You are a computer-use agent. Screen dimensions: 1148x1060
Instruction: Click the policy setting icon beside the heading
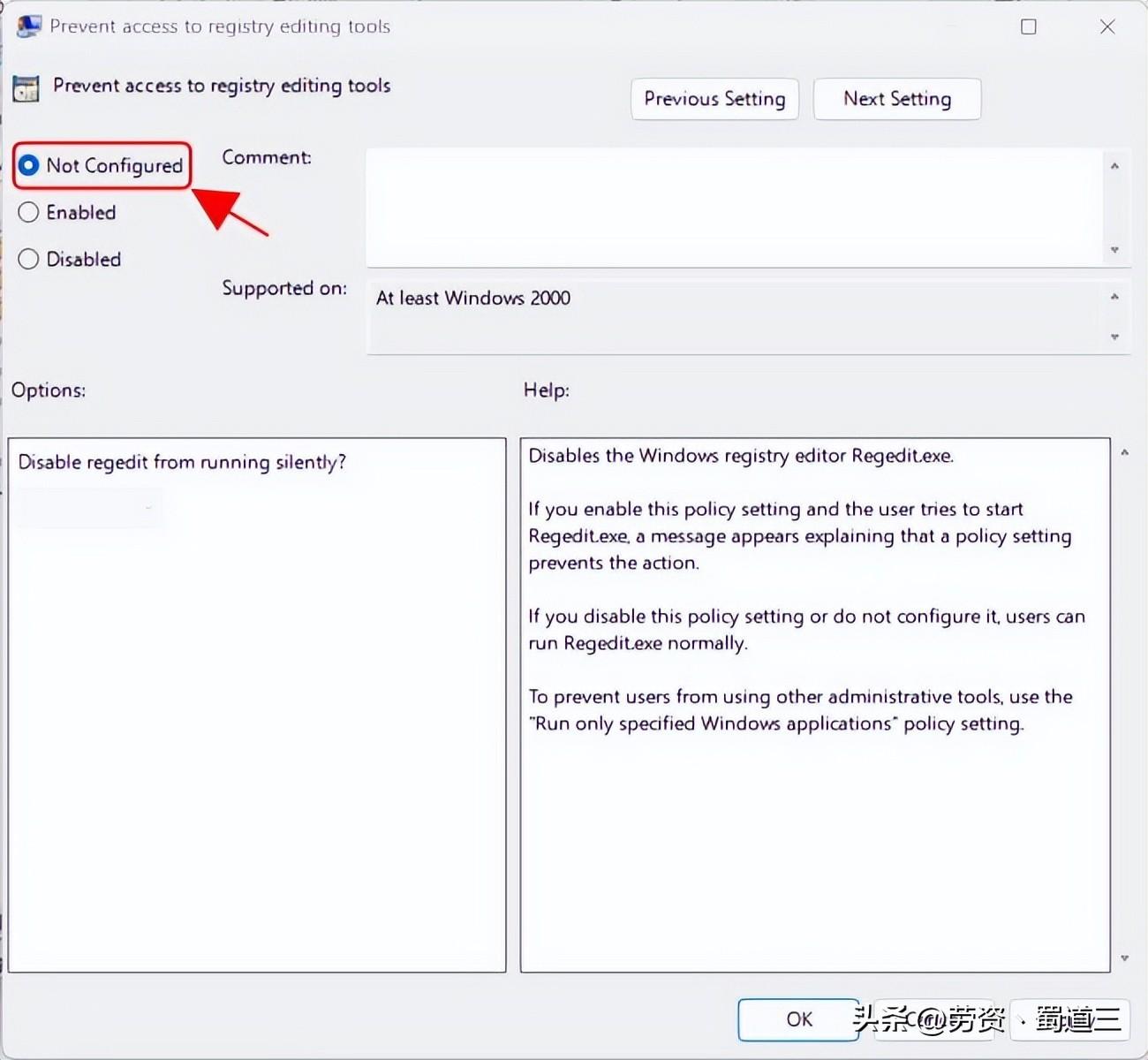click(x=26, y=88)
